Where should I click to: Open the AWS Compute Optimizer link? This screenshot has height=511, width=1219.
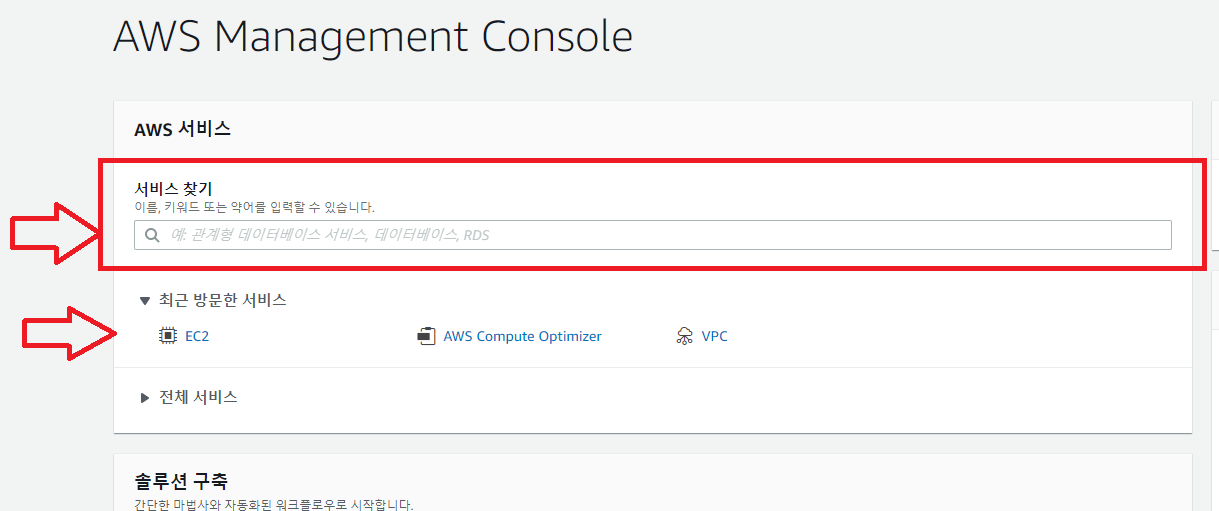pyautogui.click(x=523, y=336)
